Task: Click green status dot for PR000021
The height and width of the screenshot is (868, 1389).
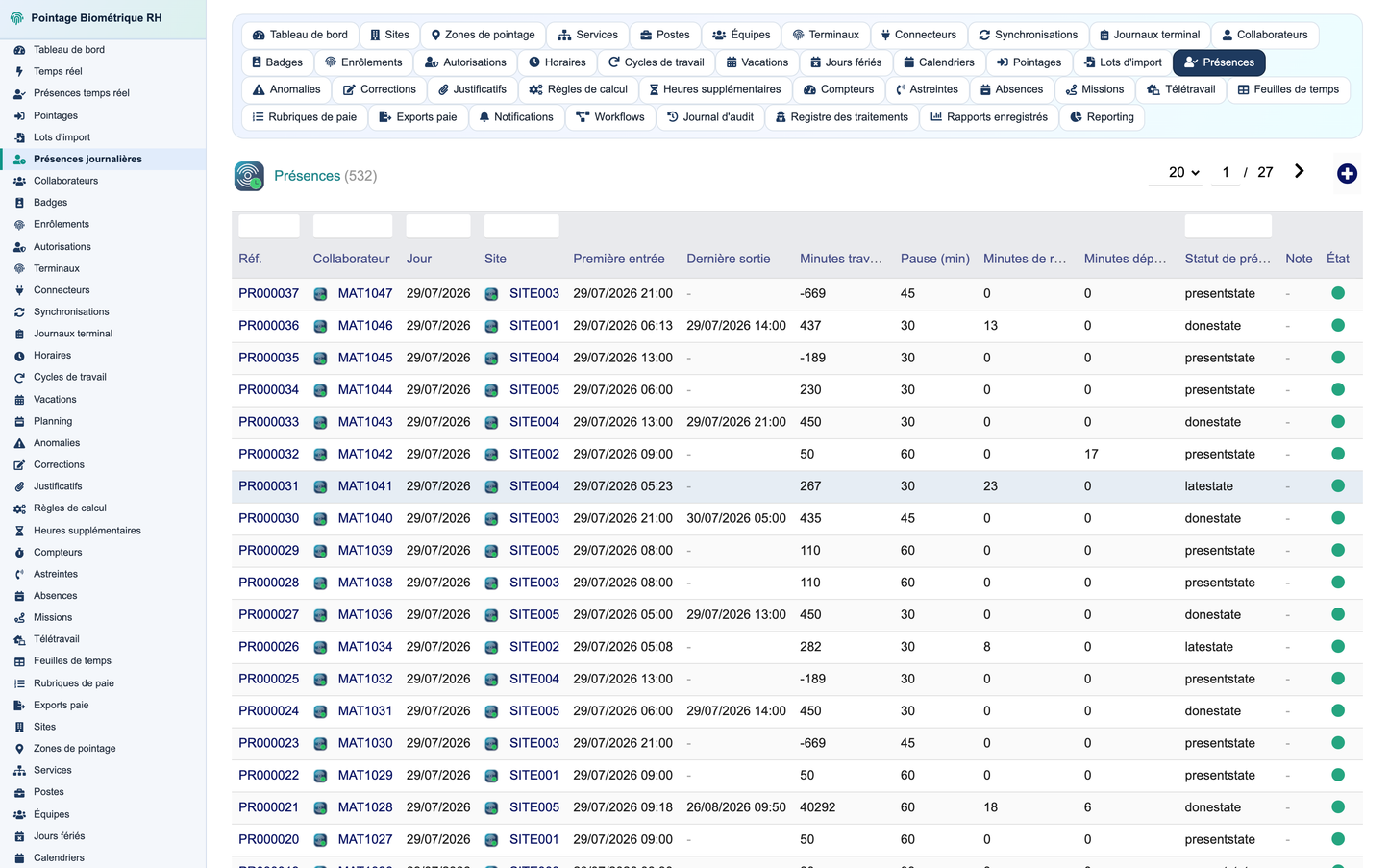Action: (x=1337, y=806)
